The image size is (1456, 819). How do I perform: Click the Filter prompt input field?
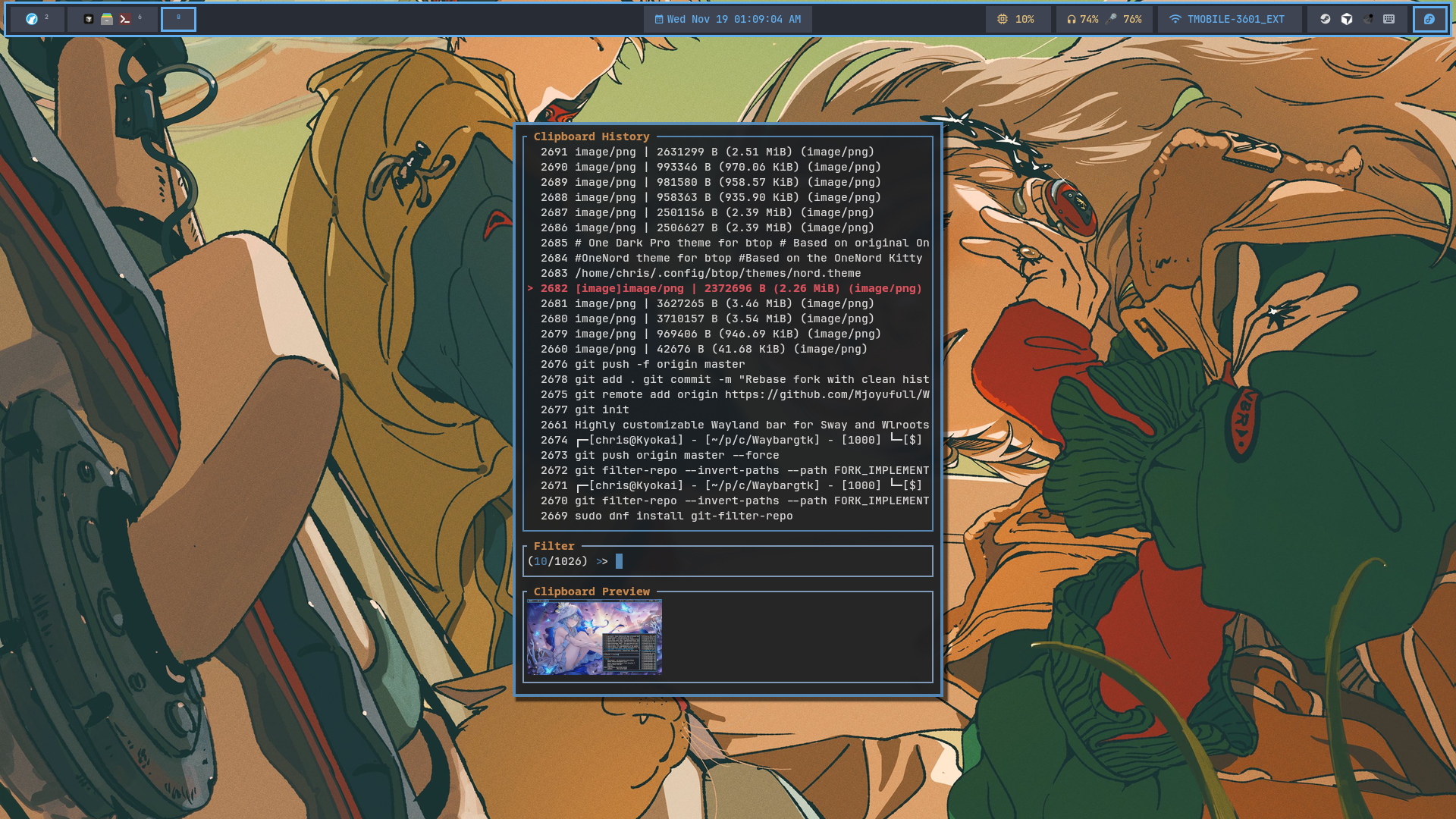[x=758, y=561]
